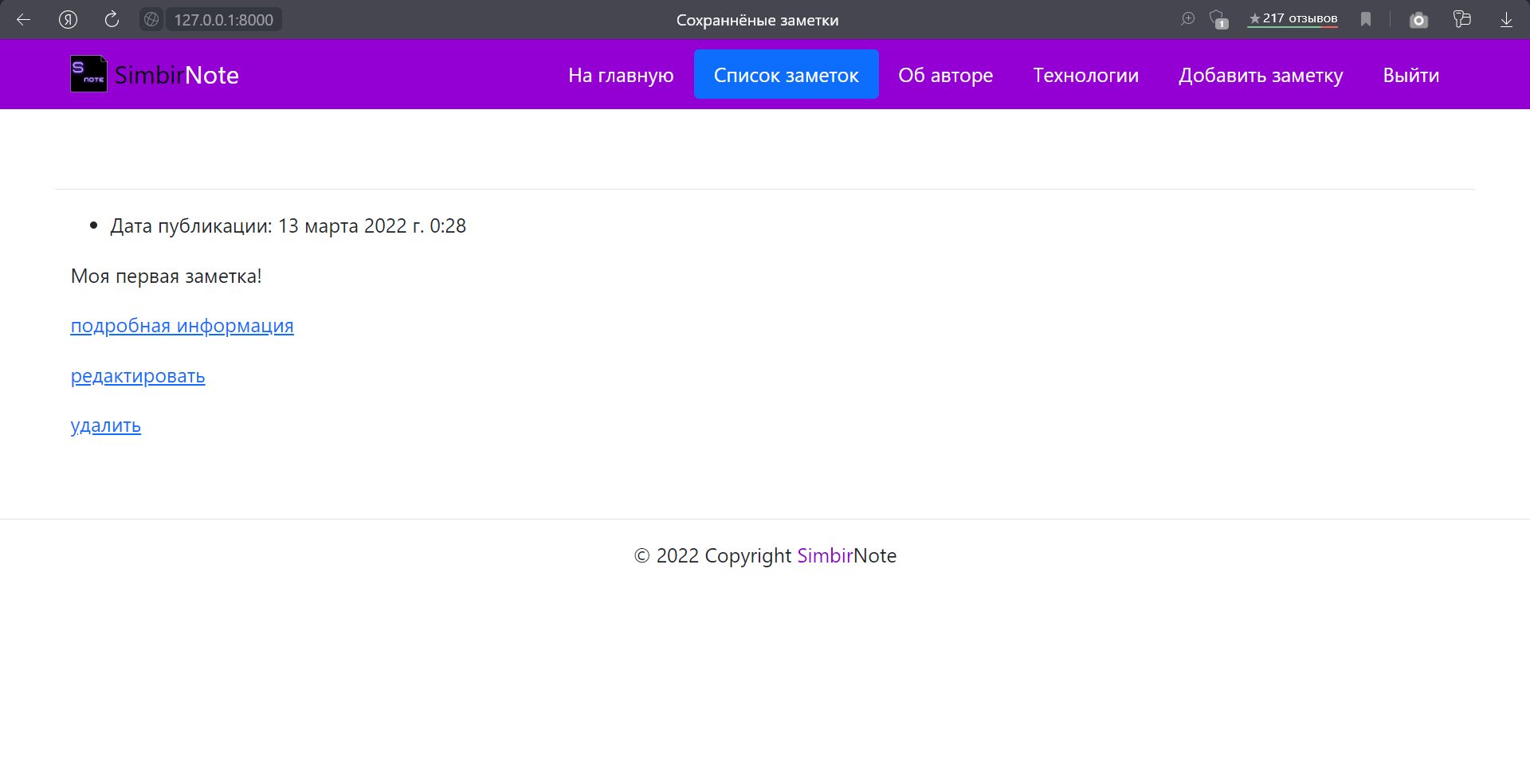Reload the current page
Image resolution: width=1530 pixels, height=784 pixels.
click(112, 20)
